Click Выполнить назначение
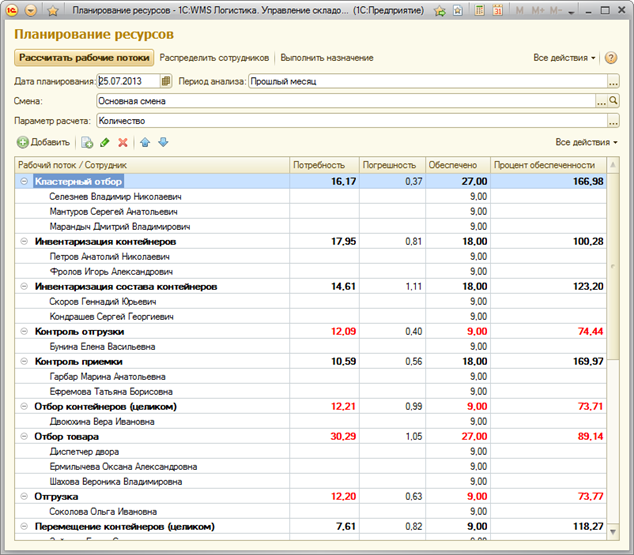Image resolution: width=634 pixels, height=555 pixels. point(327,58)
